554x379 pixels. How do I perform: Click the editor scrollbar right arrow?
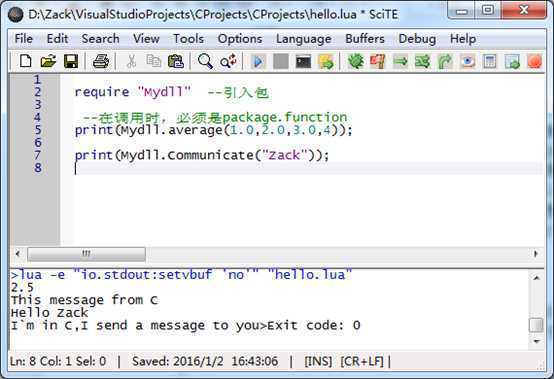[x=536, y=254]
